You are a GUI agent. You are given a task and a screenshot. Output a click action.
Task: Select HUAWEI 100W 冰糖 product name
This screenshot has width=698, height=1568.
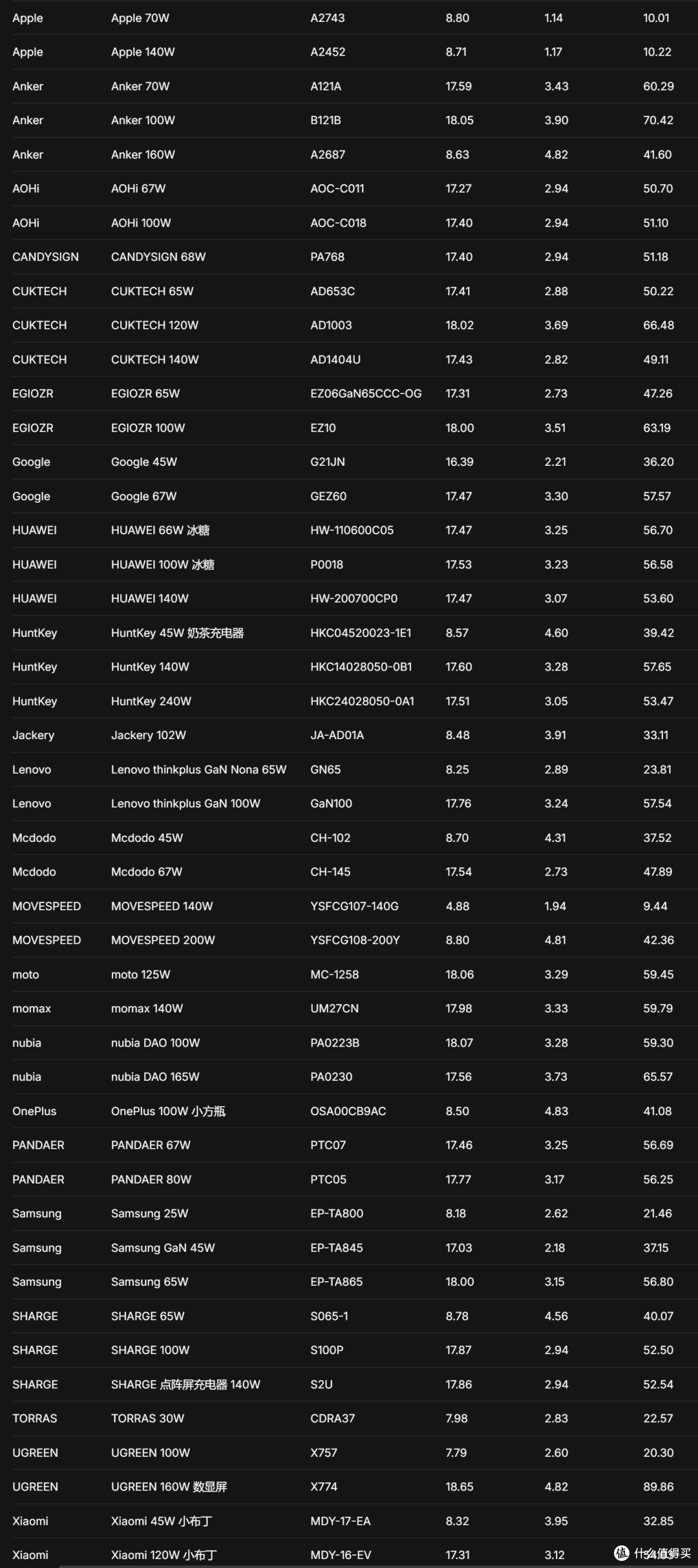point(163,565)
